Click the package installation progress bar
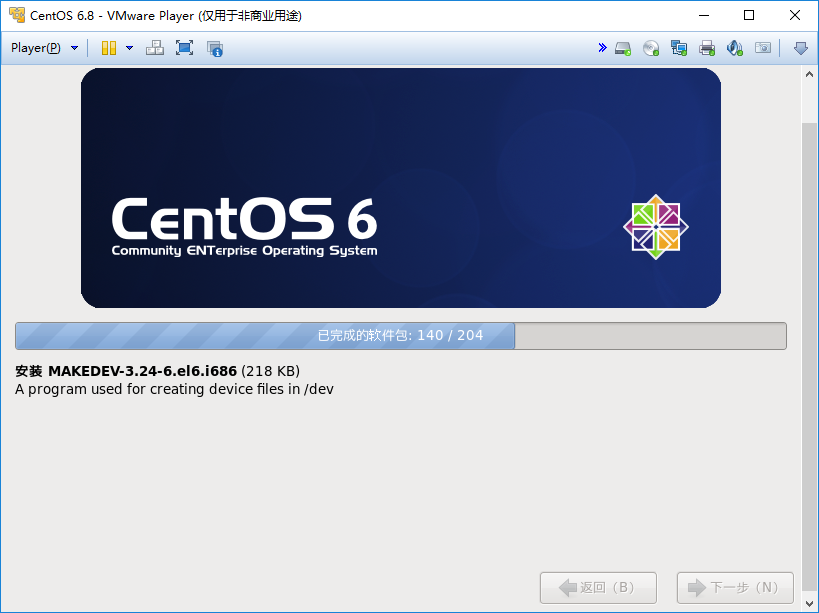 click(x=401, y=336)
